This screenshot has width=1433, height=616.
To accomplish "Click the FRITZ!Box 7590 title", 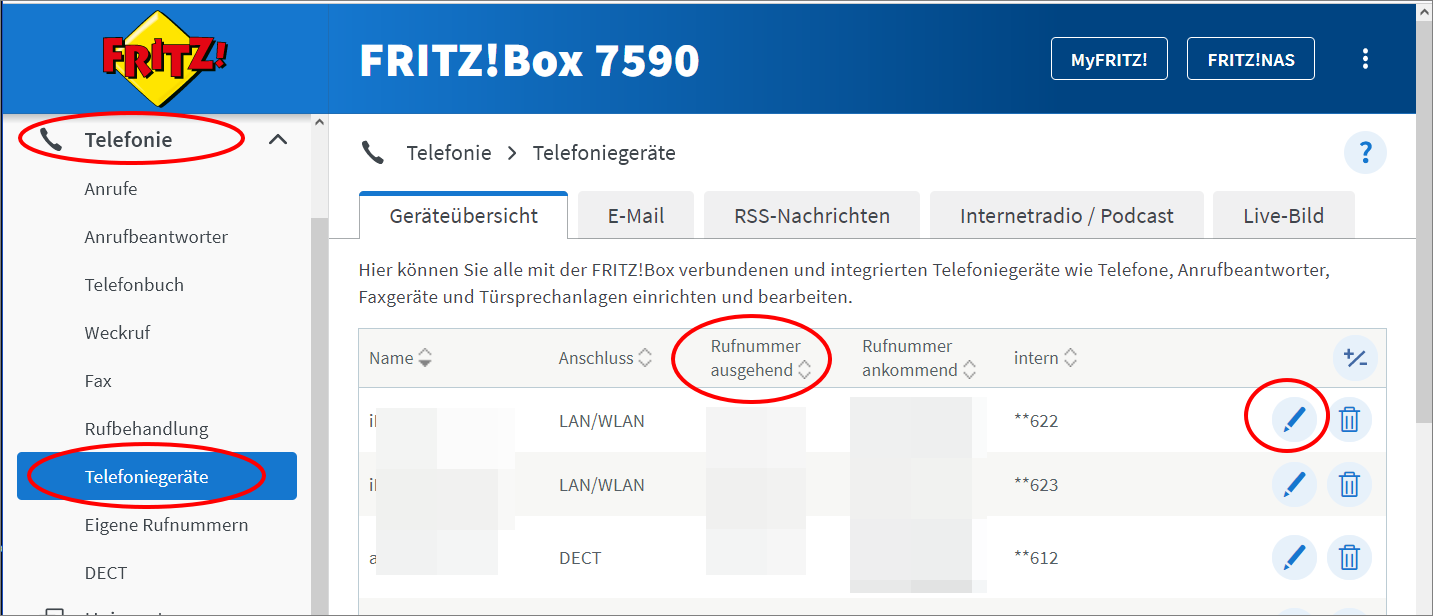I will click(x=529, y=60).
